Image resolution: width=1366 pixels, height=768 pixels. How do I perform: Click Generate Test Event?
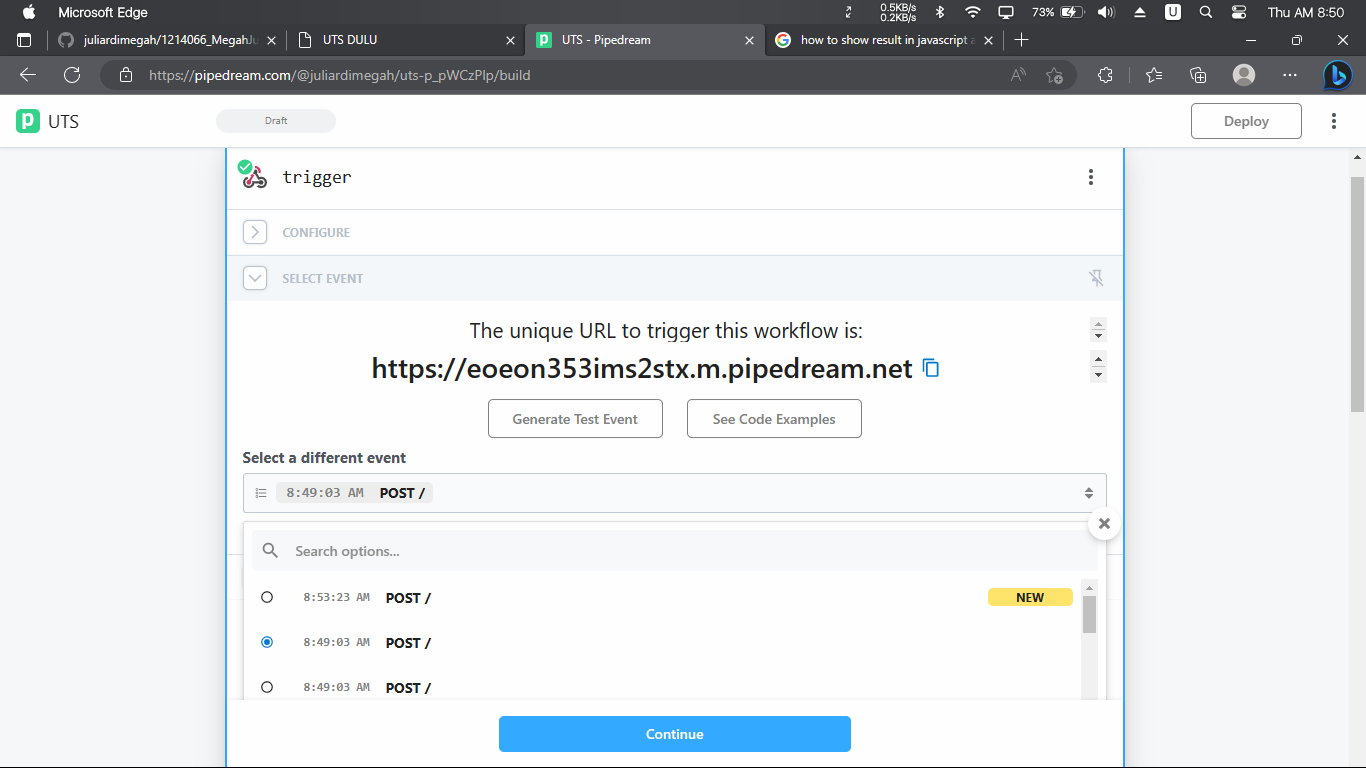point(575,419)
